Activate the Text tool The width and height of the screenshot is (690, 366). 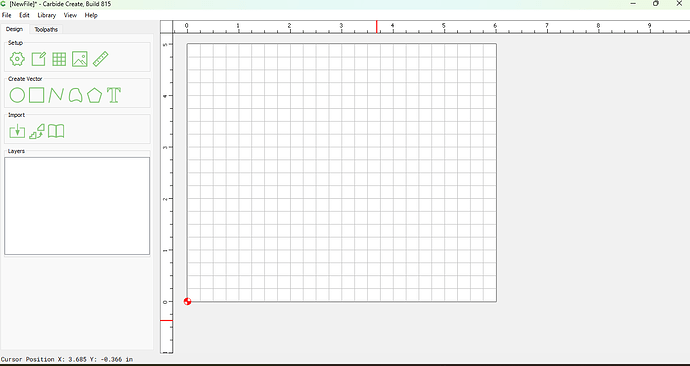coord(114,95)
